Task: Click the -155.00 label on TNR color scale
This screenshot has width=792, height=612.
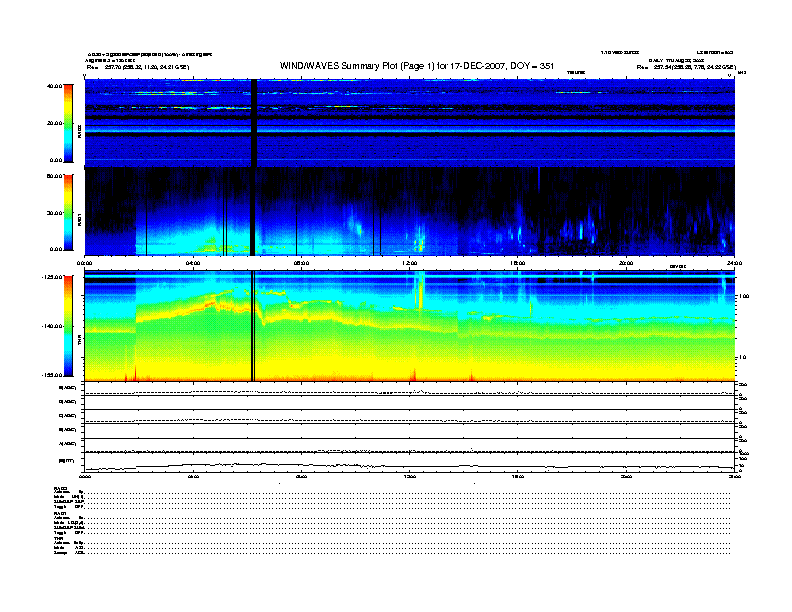Action: 52,375
